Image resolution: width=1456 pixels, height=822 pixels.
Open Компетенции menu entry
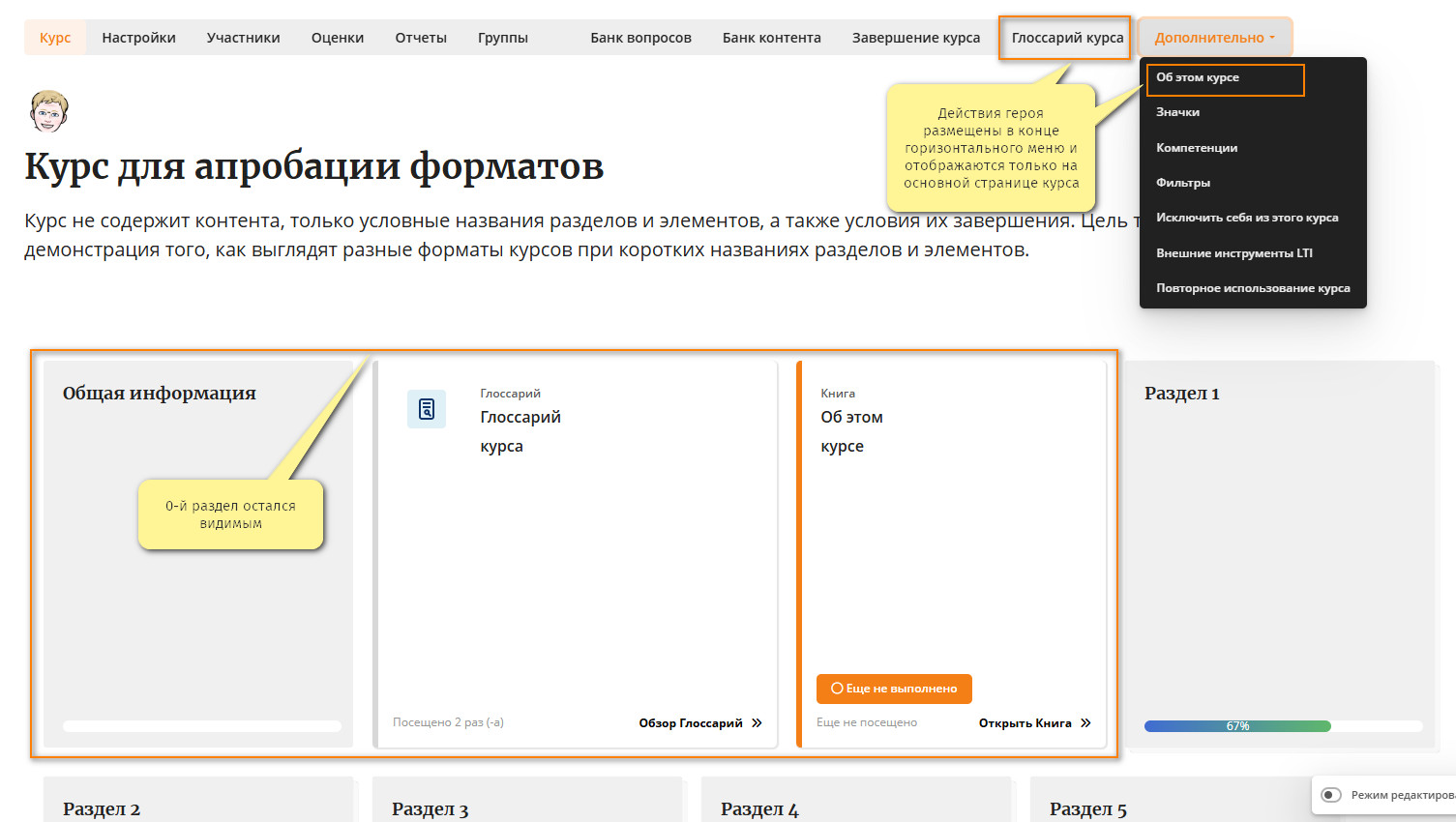click(x=1197, y=148)
